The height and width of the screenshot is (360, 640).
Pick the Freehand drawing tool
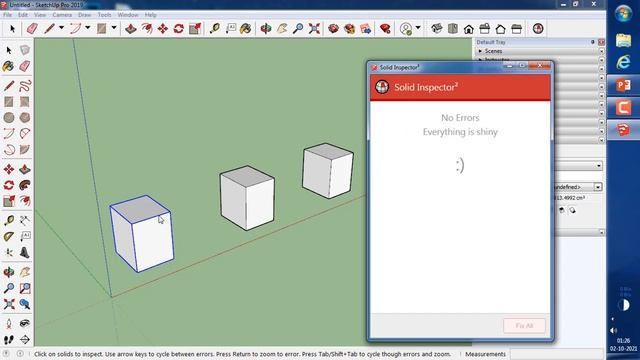point(25,86)
